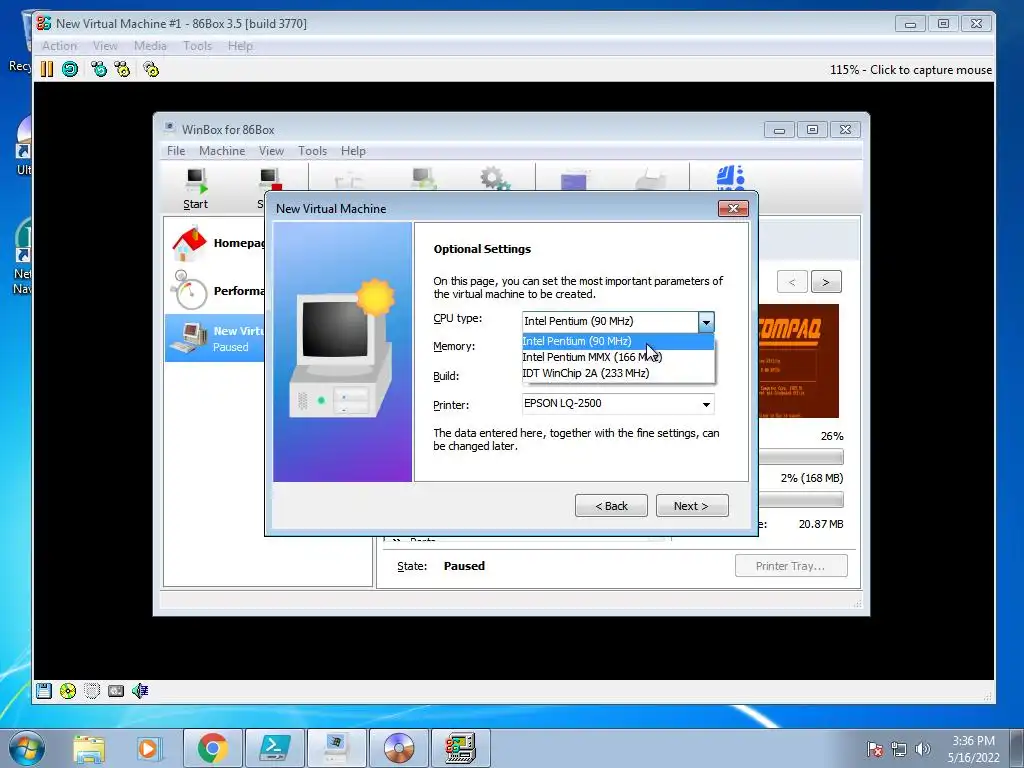Open PowerShell from the taskbar
The image size is (1024, 768).
point(274,748)
